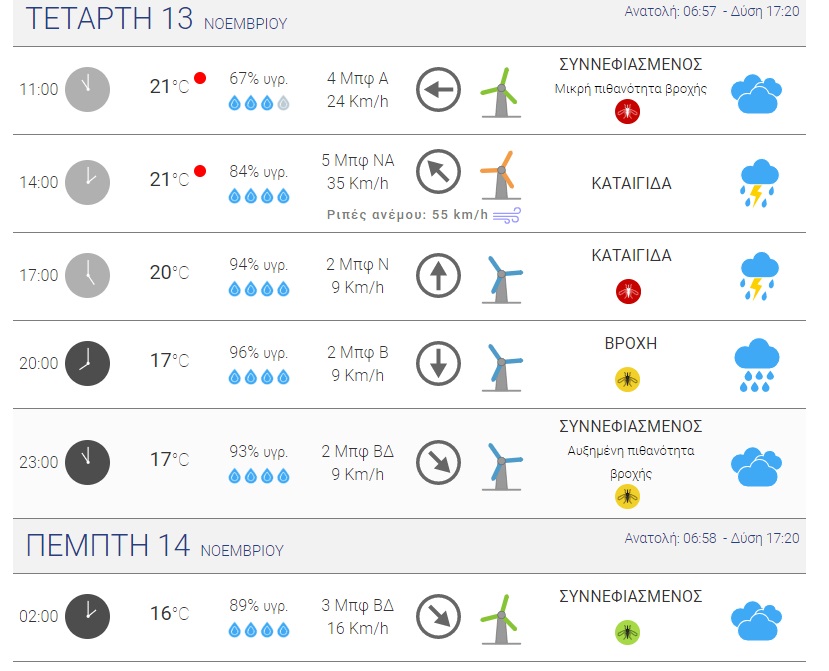Screen dimensions: 829x671
Task: Click the wind gust icon beside 55 km/h
Action: (507, 214)
